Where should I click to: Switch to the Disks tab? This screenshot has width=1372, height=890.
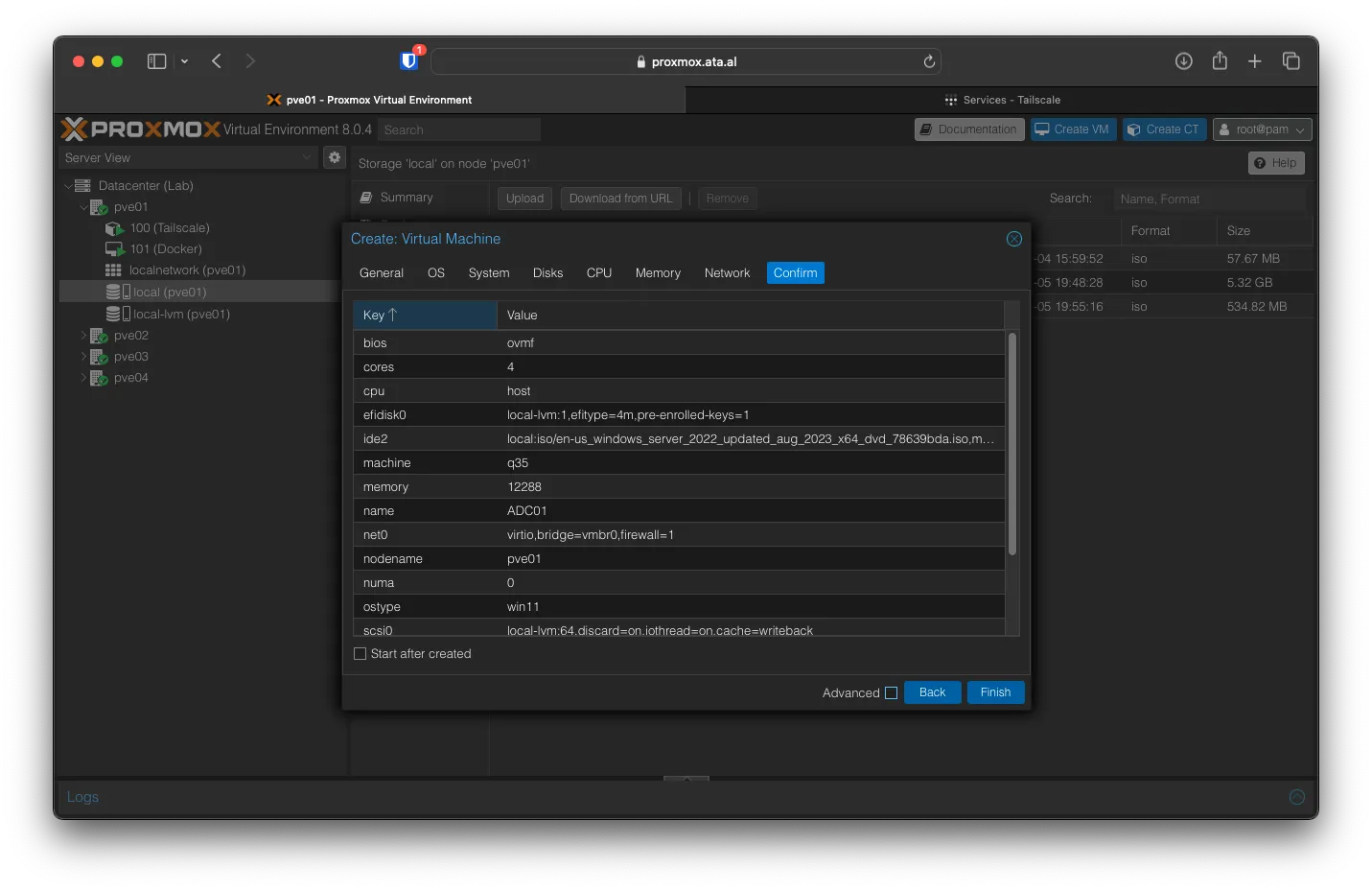tap(548, 273)
